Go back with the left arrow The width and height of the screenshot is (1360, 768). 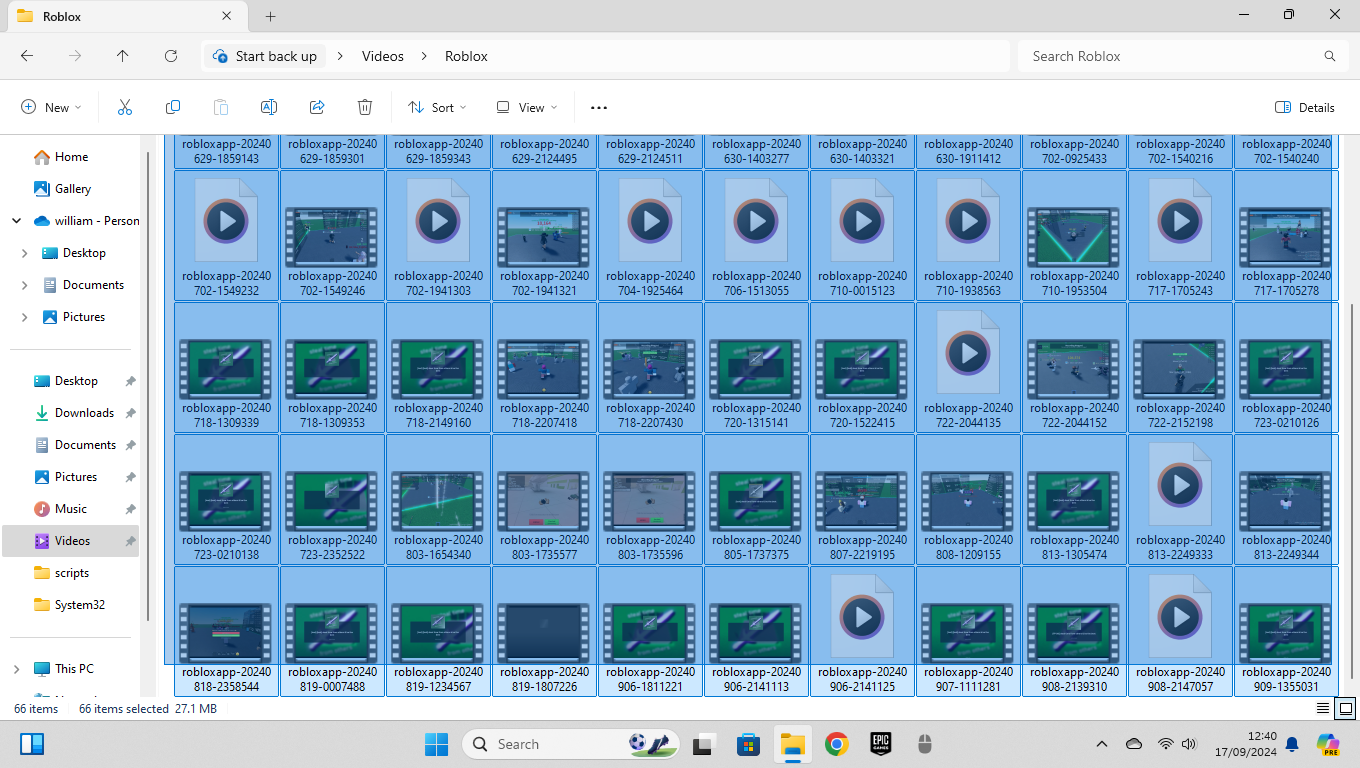tap(27, 56)
